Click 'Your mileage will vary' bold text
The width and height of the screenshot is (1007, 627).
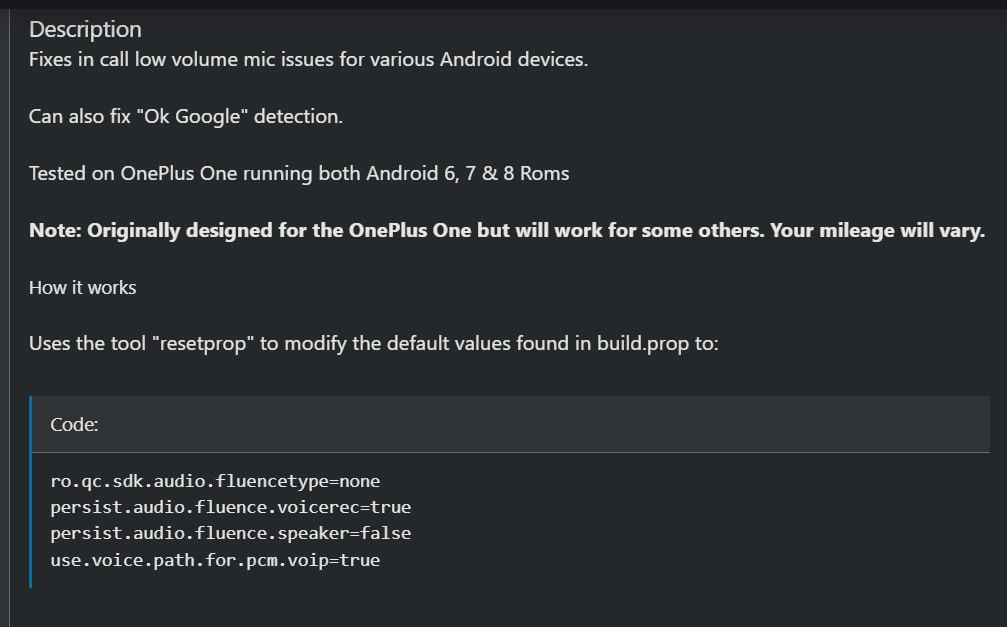tap(877, 231)
